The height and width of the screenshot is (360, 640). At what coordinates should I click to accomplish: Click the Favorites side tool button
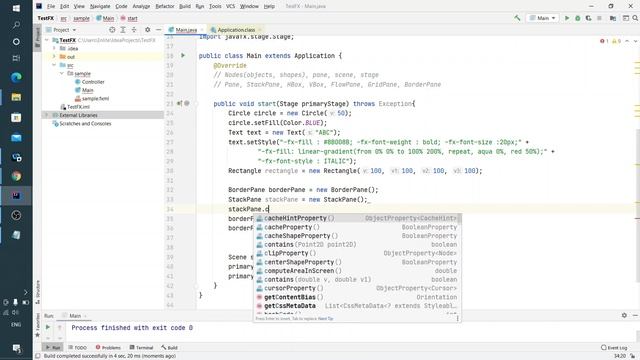click(38, 325)
